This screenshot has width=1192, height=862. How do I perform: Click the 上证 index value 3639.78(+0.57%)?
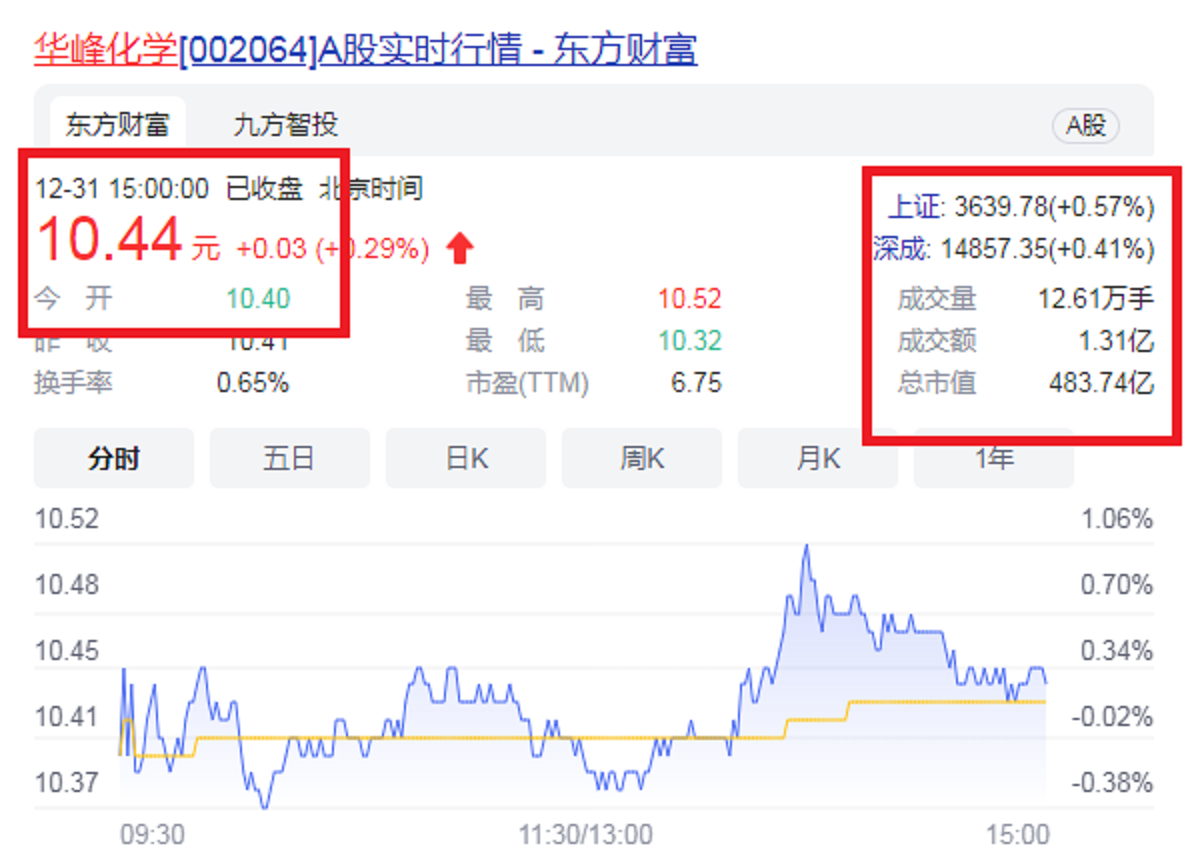1054,207
